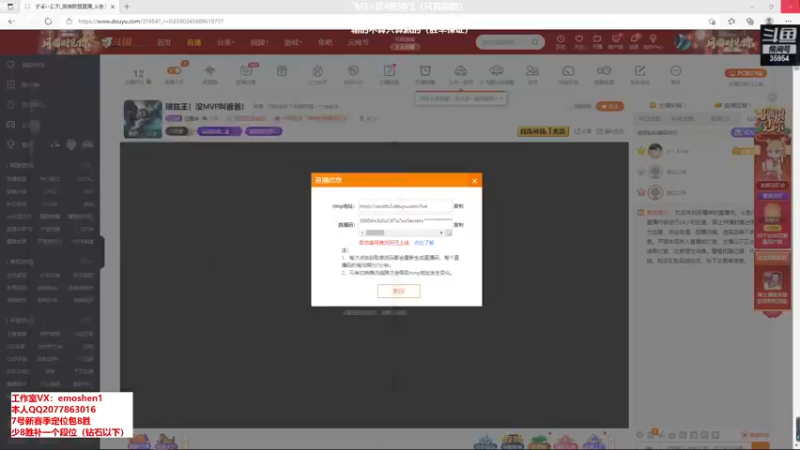Open the spiral icon in broadcaster toolbar

tap(353, 71)
